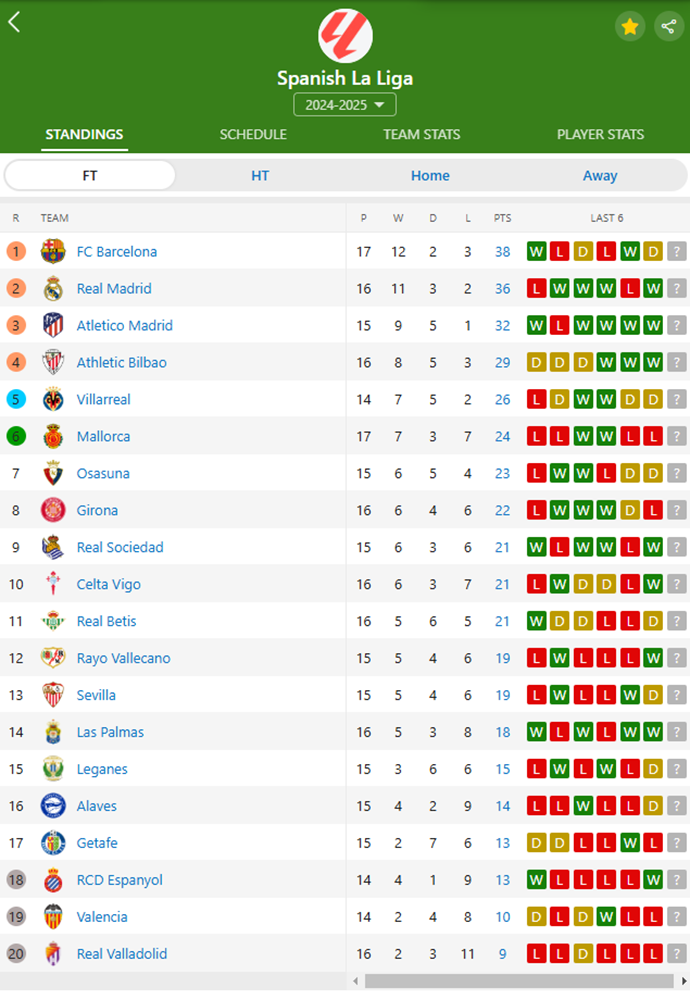Click the Spanish La Liga logo
Screen dimensions: 690x999
(x=345, y=36)
